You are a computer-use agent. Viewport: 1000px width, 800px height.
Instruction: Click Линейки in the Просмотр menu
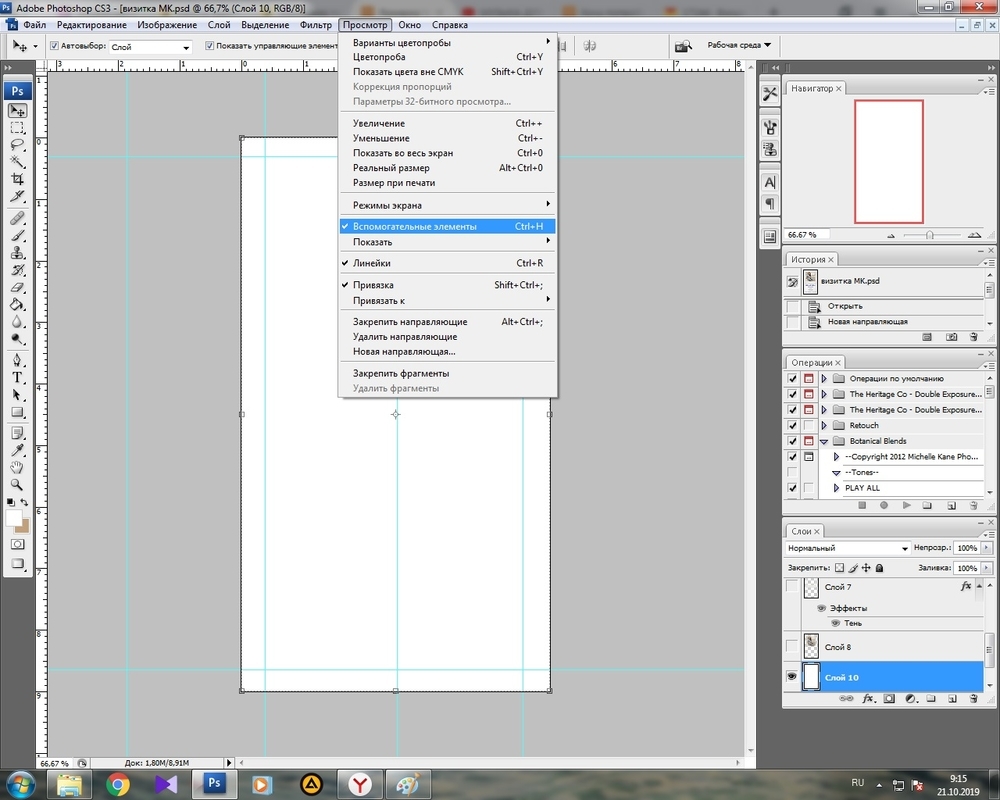click(x=372, y=264)
